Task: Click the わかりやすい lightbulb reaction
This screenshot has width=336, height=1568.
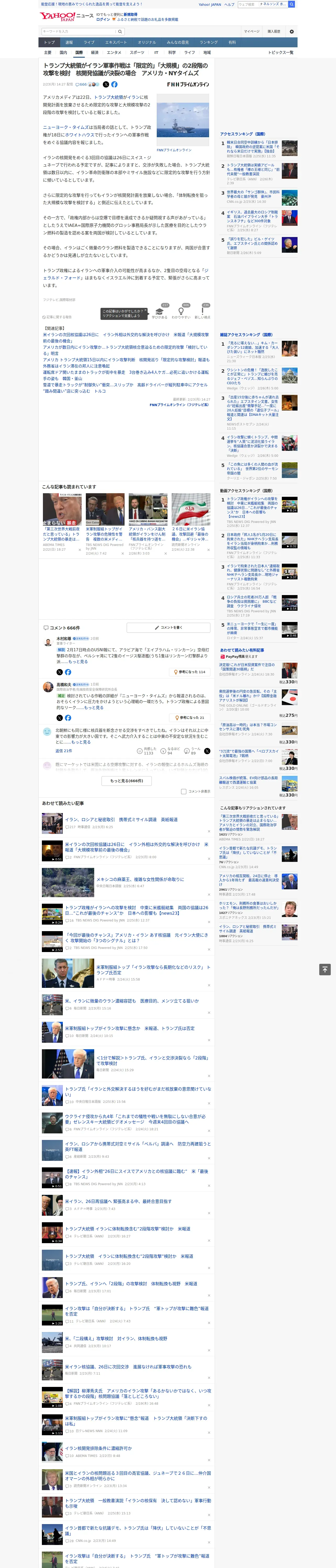Action: coord(181,311)
